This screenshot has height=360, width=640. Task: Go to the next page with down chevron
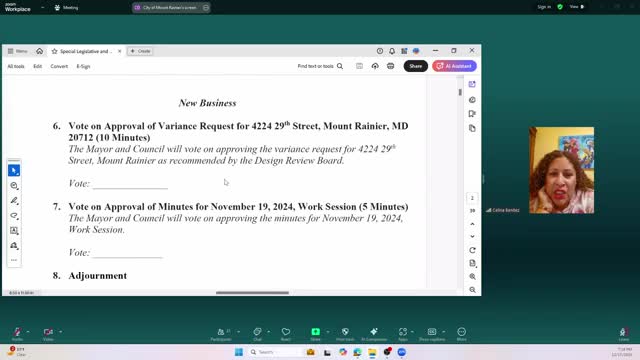(472, 236)
